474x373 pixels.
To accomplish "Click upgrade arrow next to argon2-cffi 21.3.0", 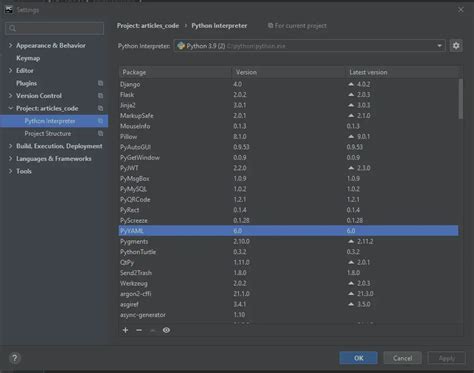I will click(x=351, y=294).
